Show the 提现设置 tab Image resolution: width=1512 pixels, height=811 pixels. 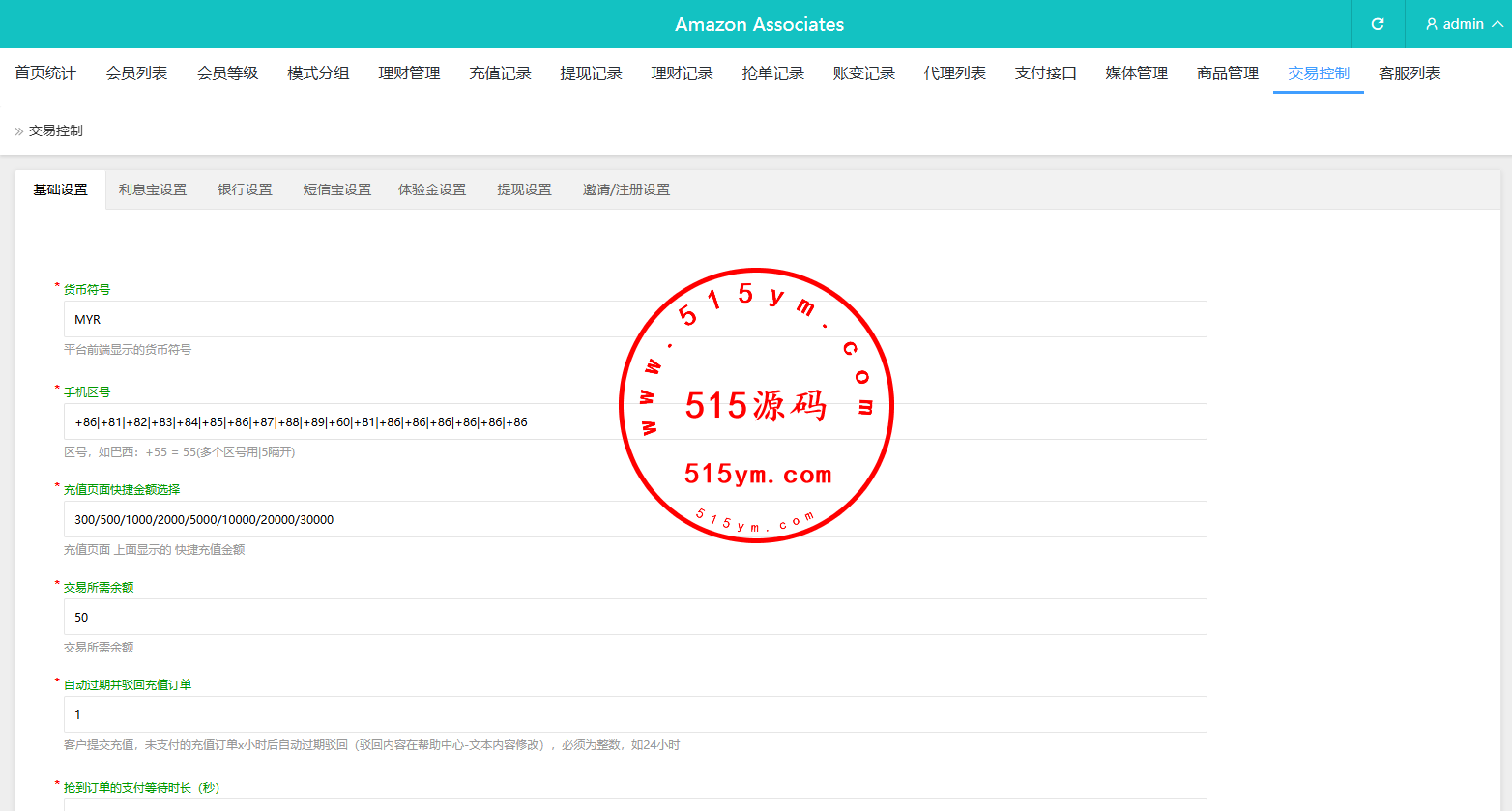(524, 189)
